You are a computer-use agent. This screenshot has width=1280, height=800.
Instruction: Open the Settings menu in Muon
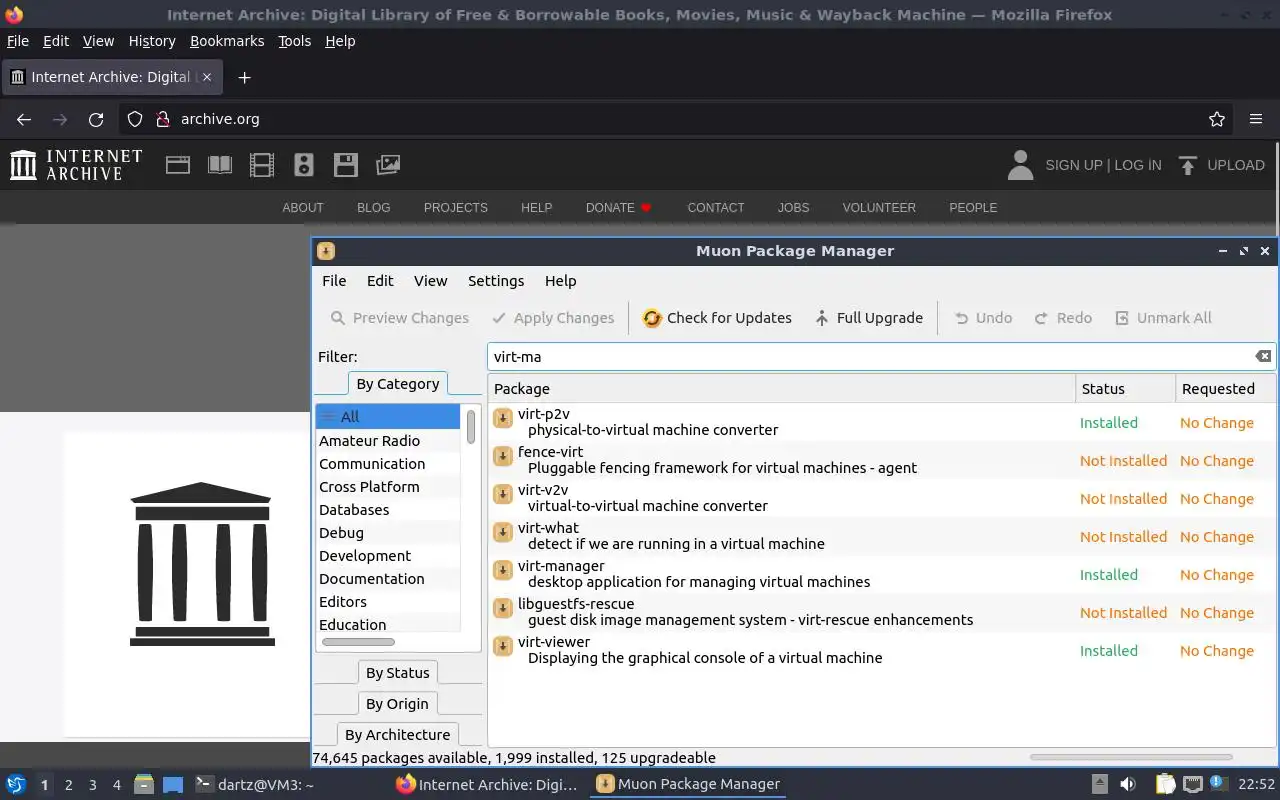(x=496, y=281)
